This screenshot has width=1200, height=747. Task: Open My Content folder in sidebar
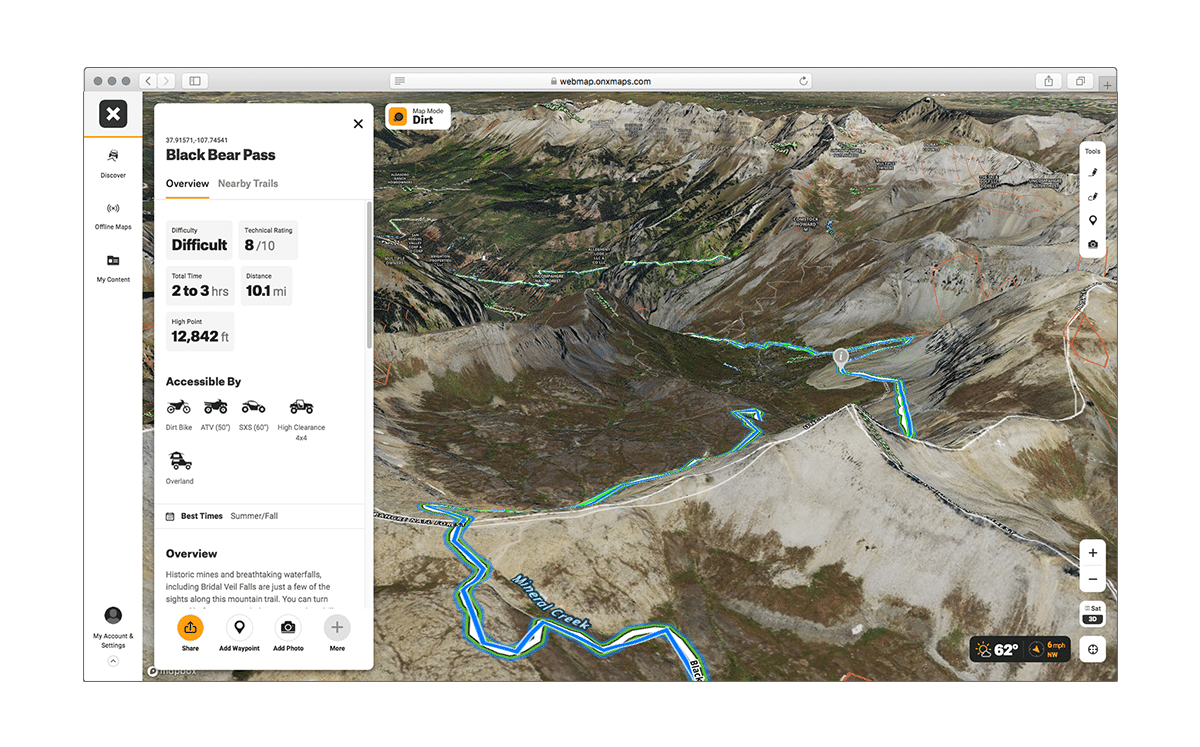pyautogui.click(x=113, y=261)
